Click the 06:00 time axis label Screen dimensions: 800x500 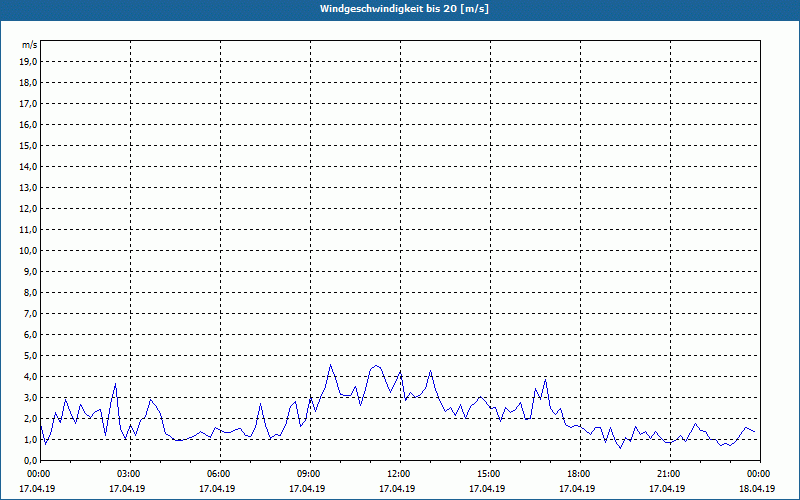tap(219, 474)
